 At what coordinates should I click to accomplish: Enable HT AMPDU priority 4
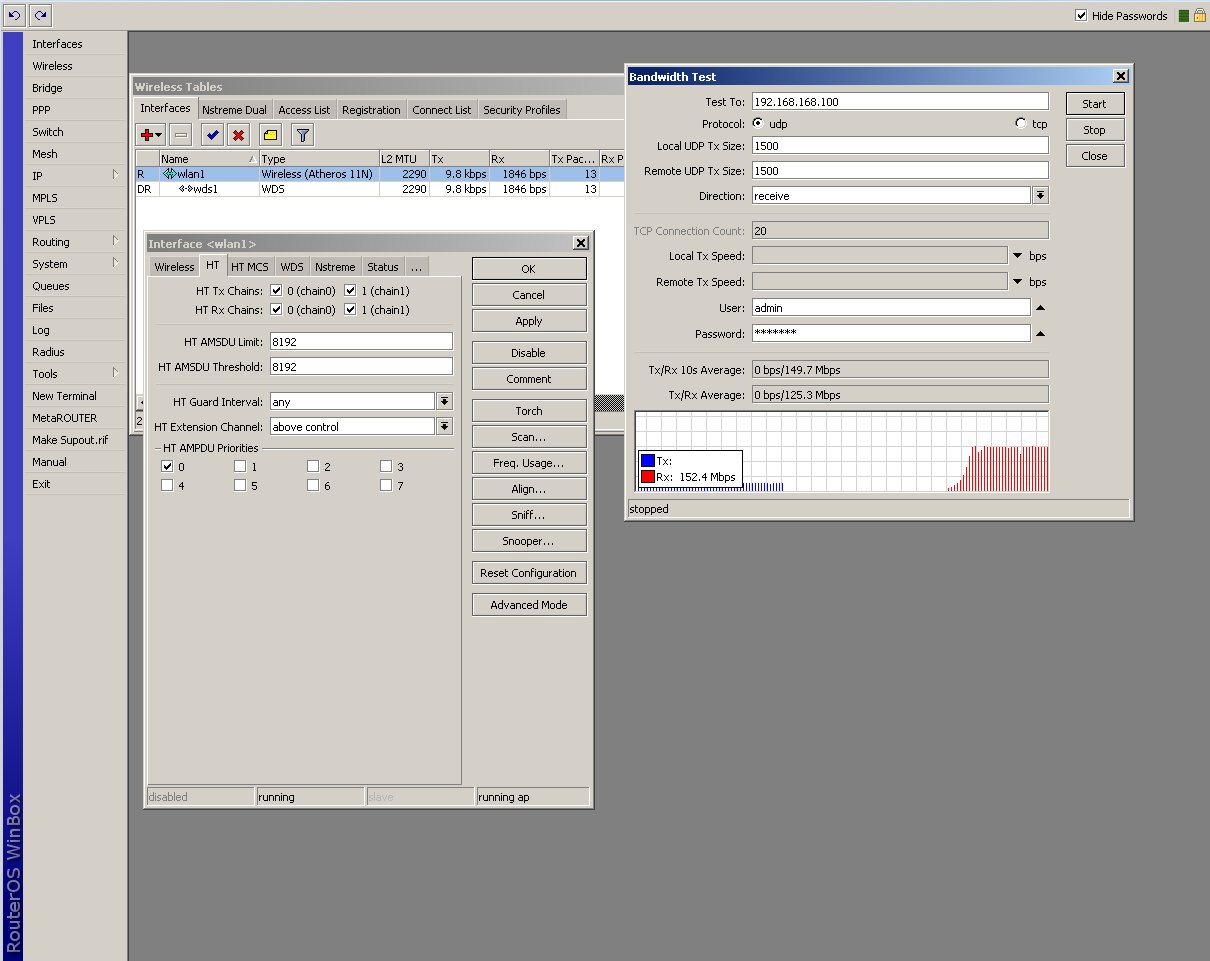[x=167, y=486]
